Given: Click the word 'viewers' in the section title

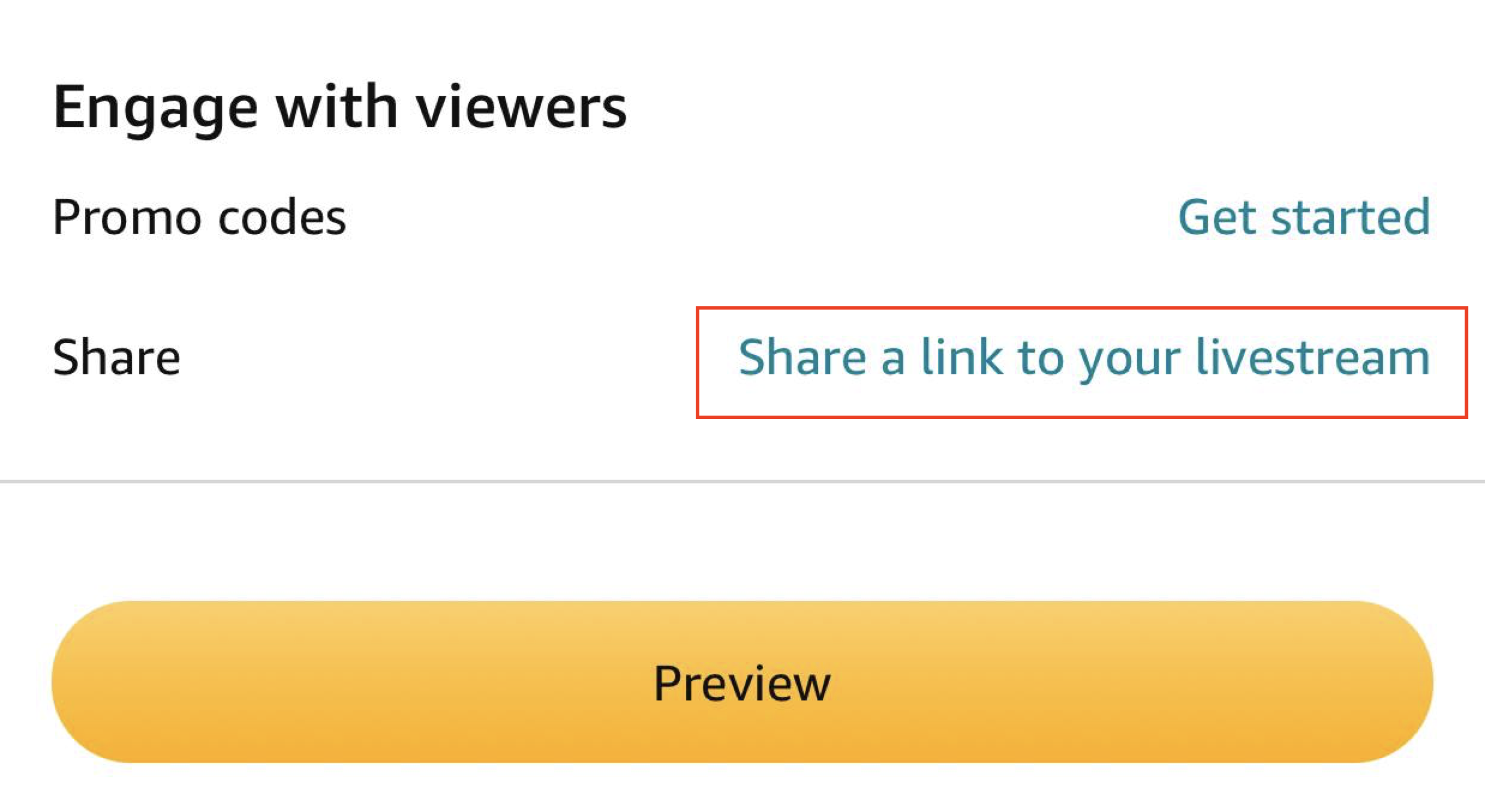Looking at the screenshot, I should (x=522, y=107).
